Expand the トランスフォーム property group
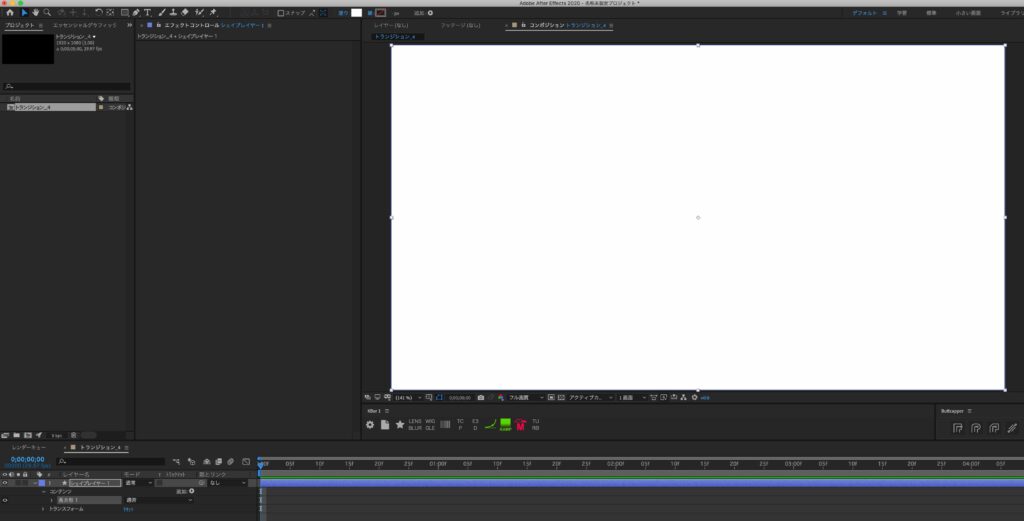 click(x=43, y=509)
